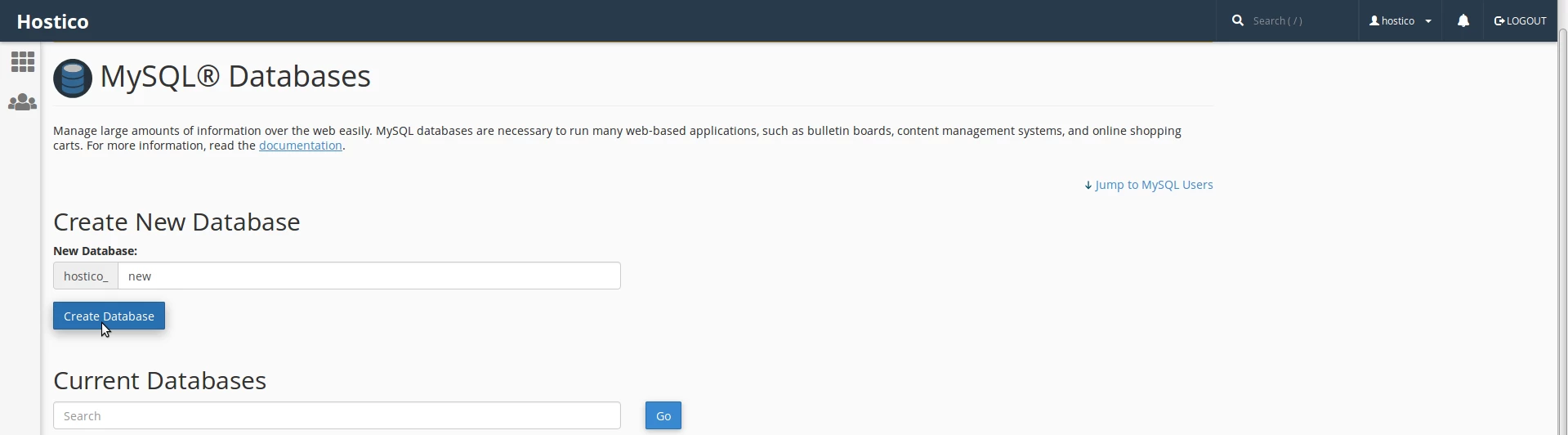Log out via LOGOUT button
The image size is (1568, 435).
coord(1520,21)
